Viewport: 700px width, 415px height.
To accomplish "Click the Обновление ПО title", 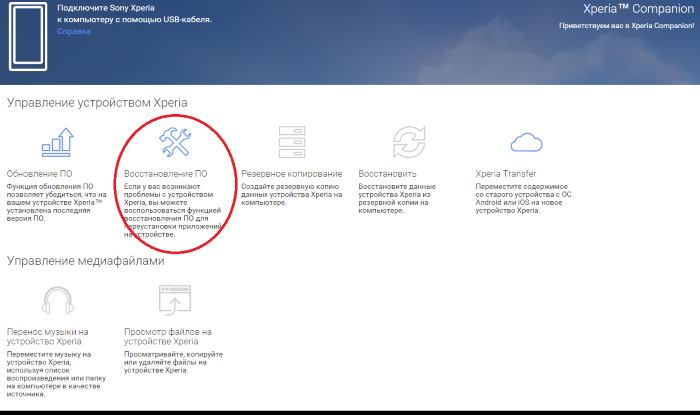I will 39,174.
